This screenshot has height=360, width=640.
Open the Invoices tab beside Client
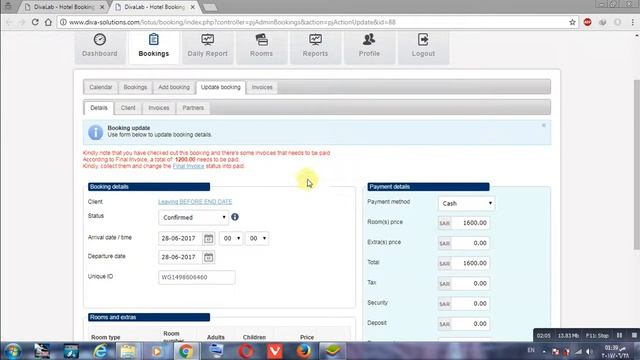pos(159,108)
